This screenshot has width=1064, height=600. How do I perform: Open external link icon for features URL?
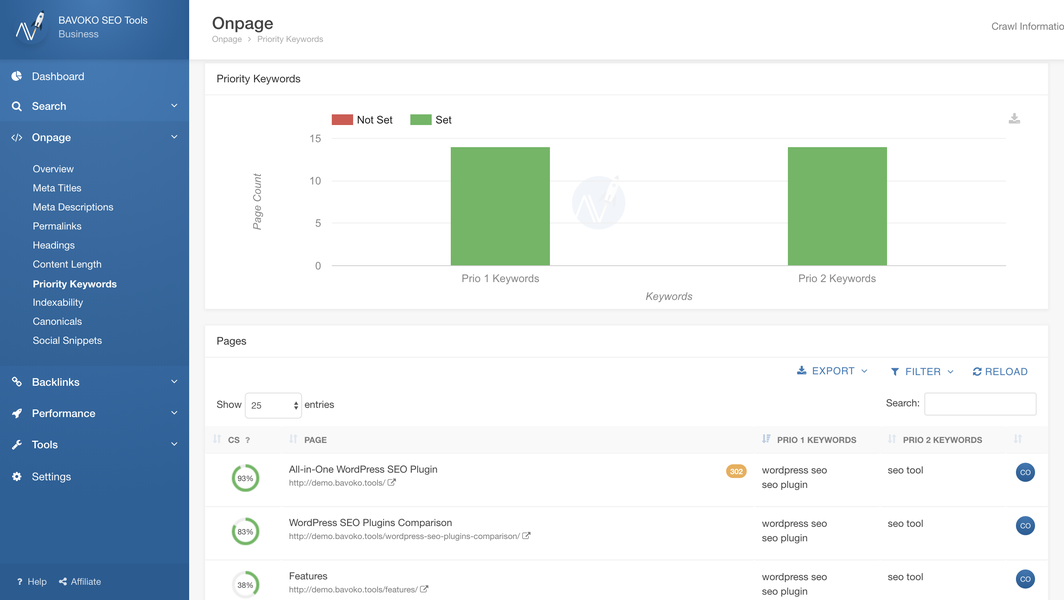tap(424, 589)
